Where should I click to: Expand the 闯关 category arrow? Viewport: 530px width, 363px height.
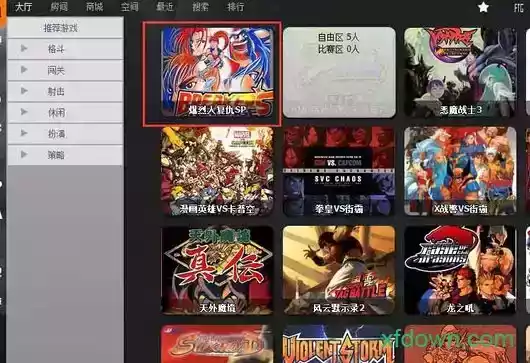(x=24, y=70)
